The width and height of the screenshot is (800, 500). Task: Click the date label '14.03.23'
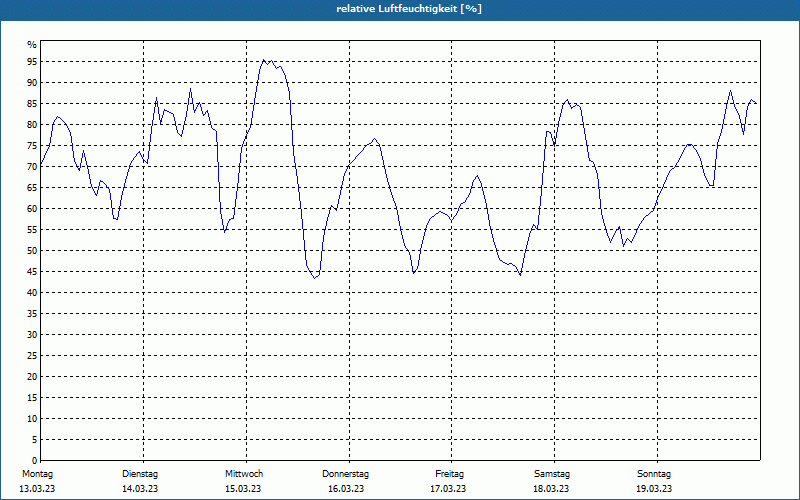pos(140,489)
